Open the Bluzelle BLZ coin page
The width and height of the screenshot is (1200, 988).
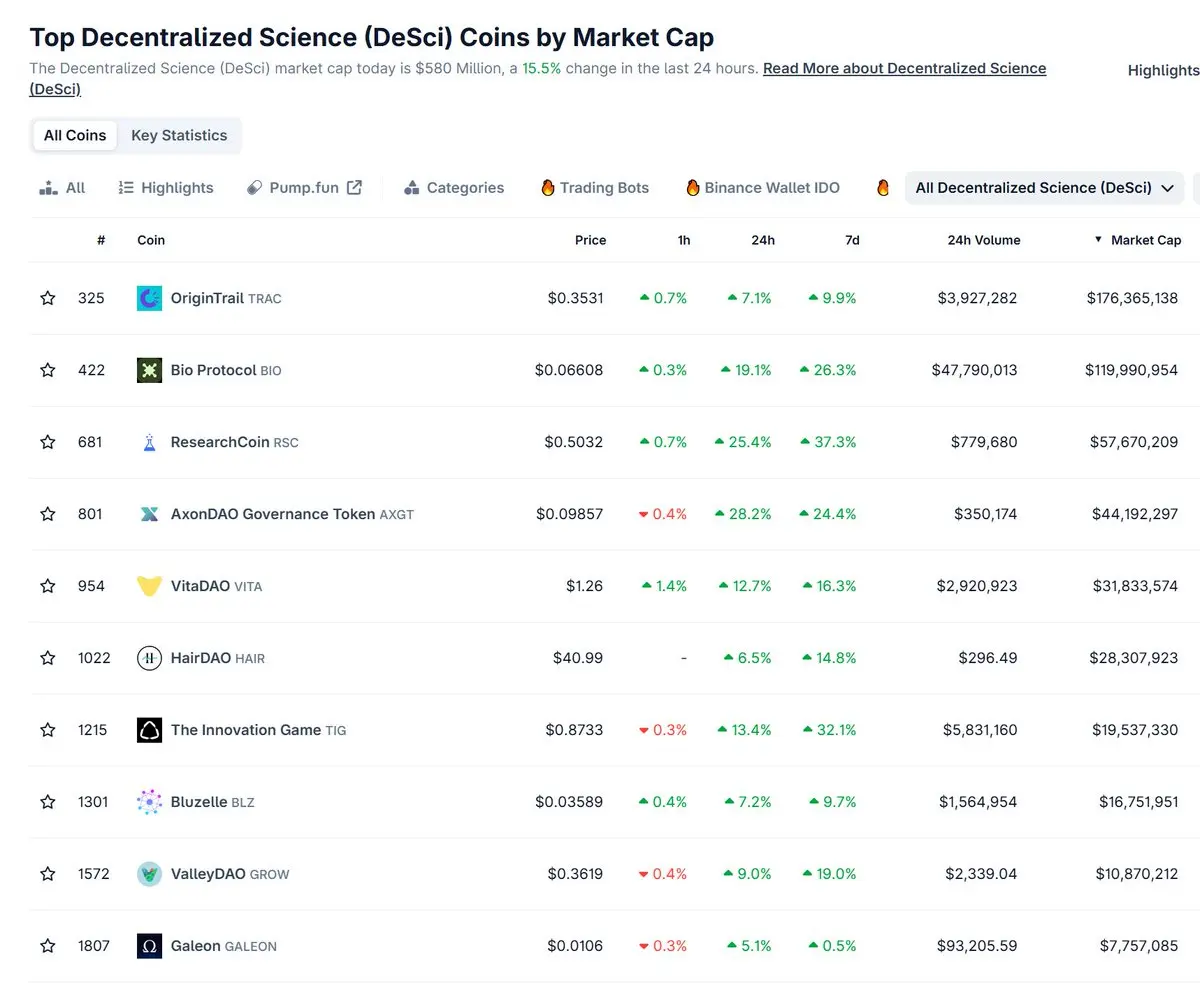[x=213, y=802]
